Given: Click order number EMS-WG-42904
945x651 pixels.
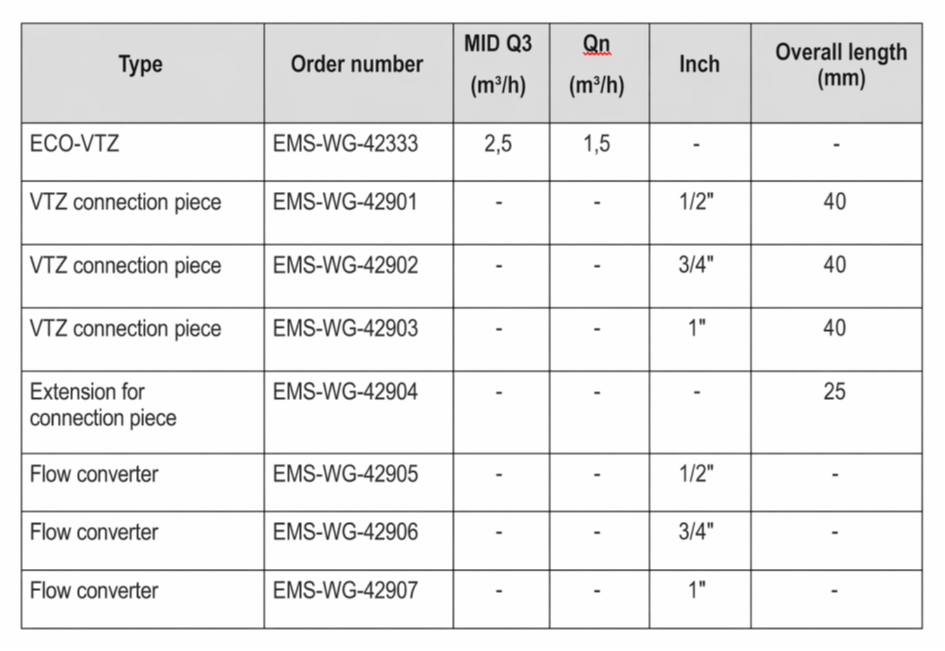Looking at the screenshot, I should (345, 392).
